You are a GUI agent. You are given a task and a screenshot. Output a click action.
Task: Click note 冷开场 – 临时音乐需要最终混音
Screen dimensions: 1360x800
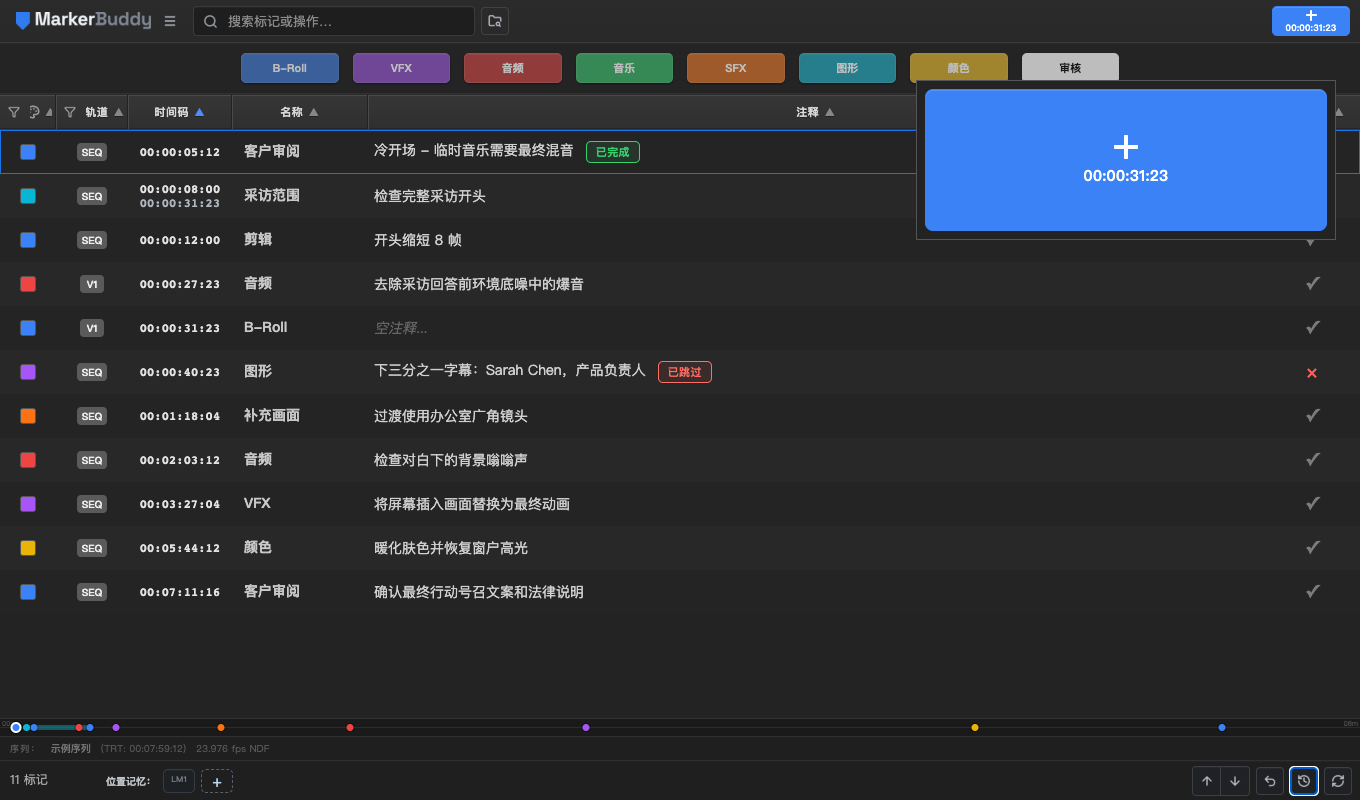tap(474, 152)
